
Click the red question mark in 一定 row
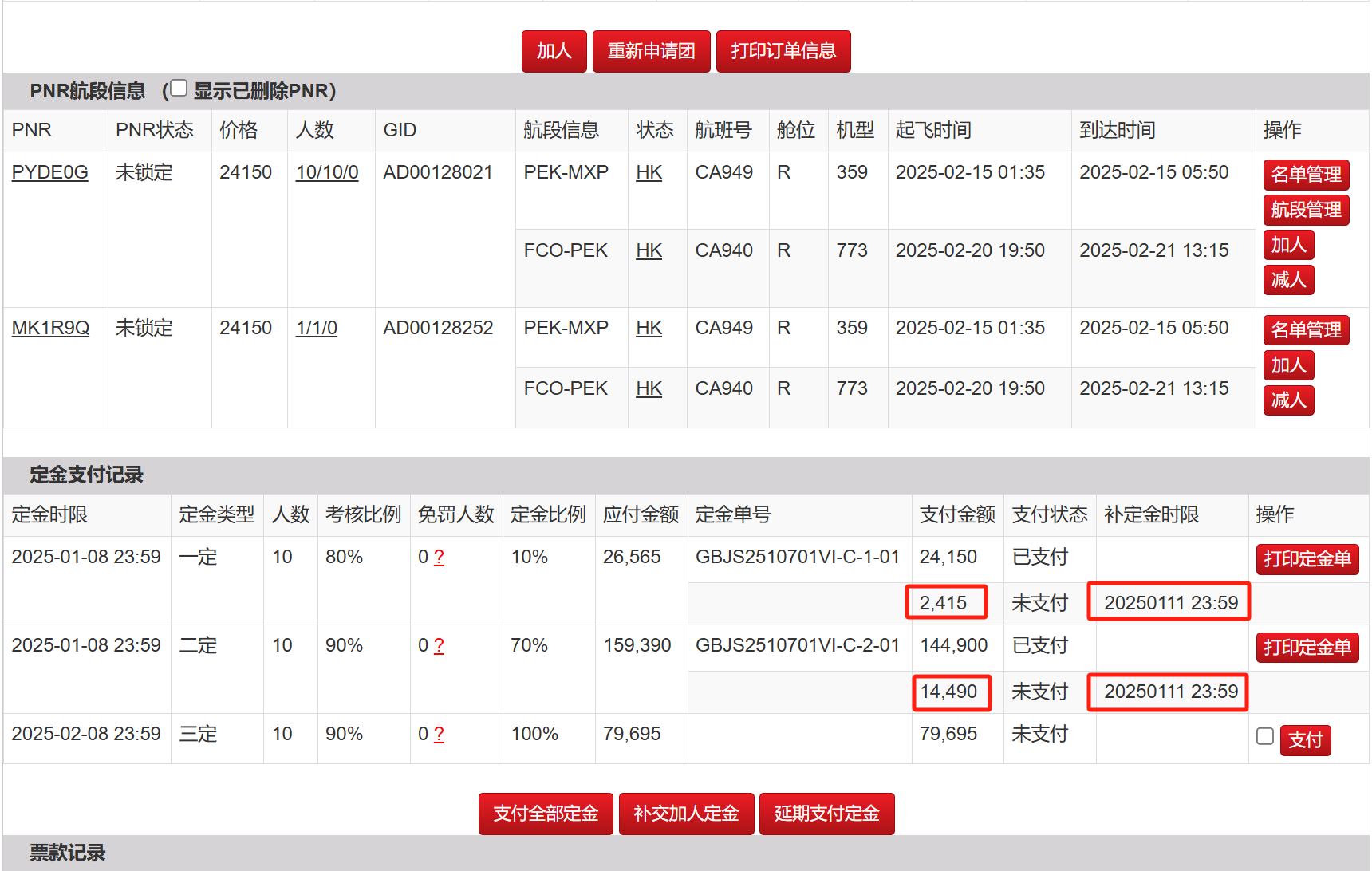[x=439, y=557]
